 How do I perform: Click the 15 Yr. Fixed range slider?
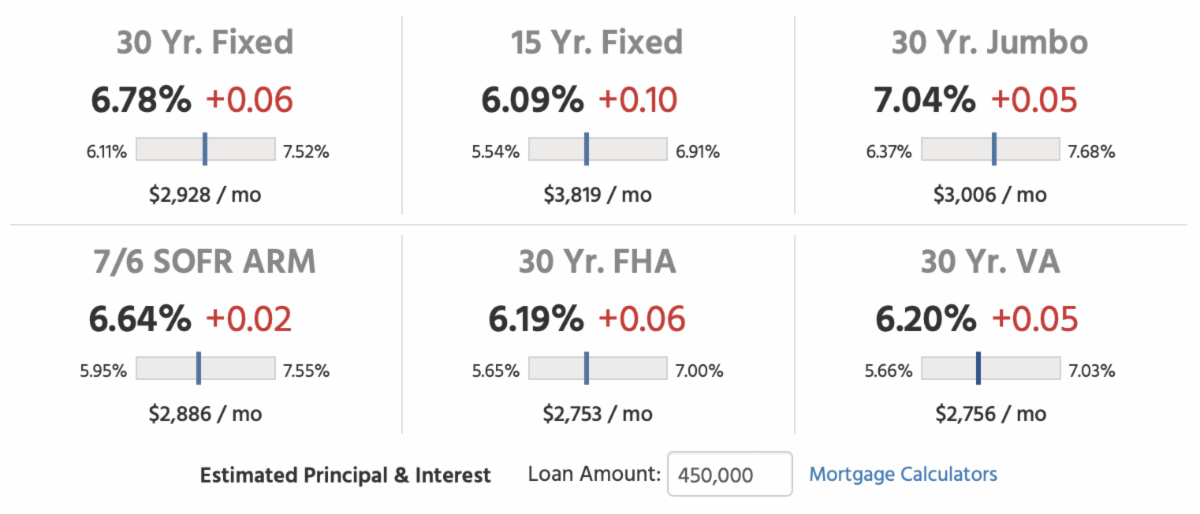(597, 150)
